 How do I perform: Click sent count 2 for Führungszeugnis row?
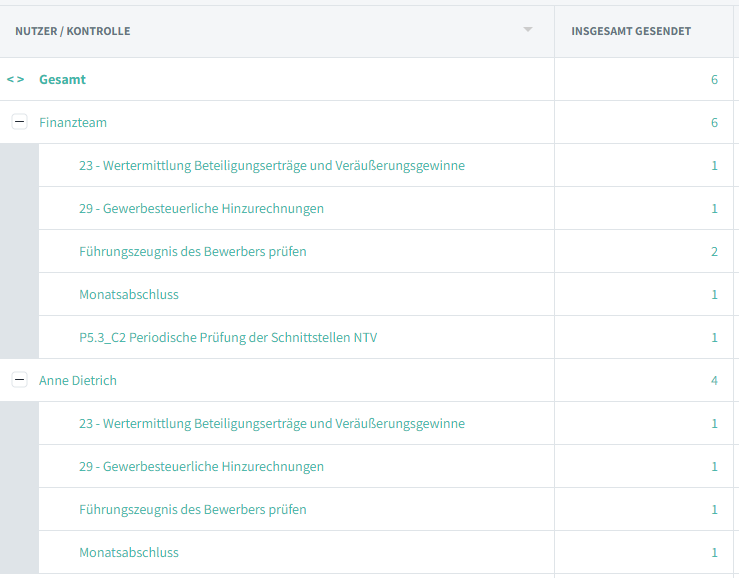point(714,251)
